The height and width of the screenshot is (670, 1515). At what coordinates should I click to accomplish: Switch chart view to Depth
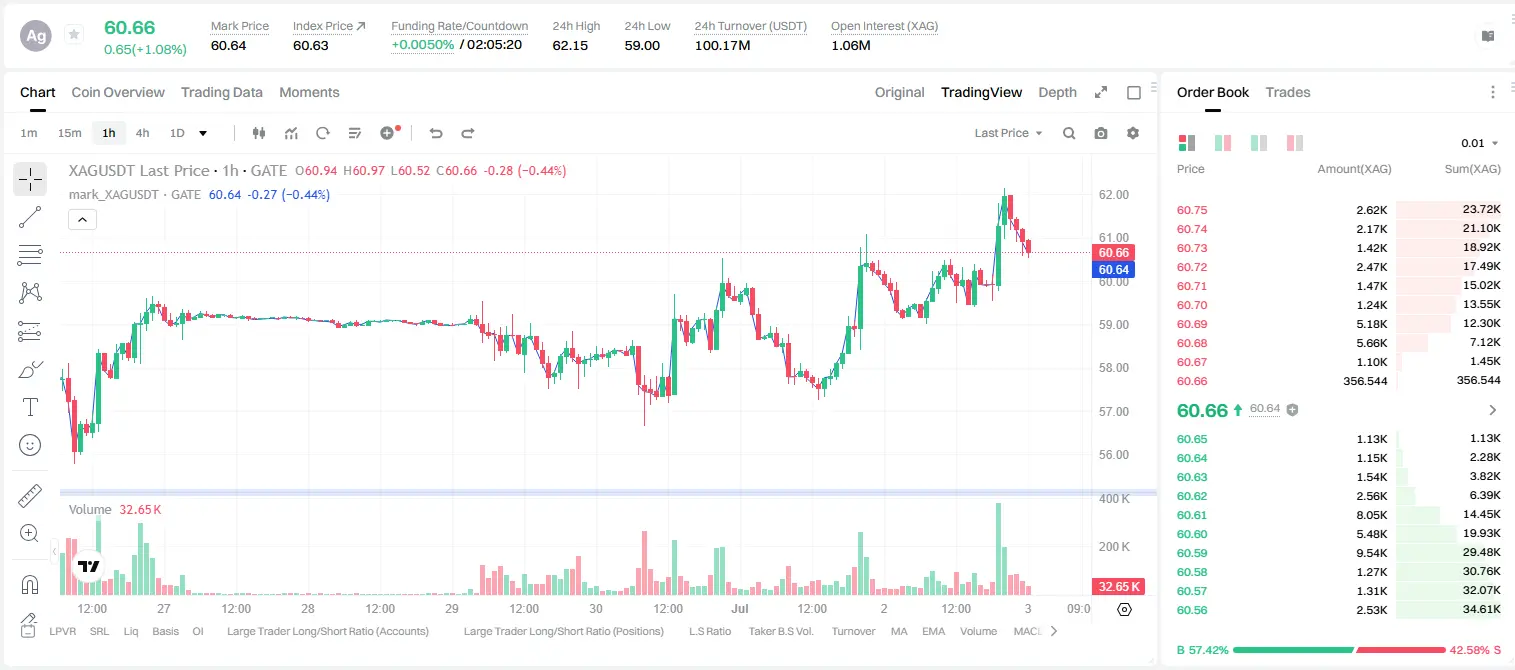[x=1057, y=92]
